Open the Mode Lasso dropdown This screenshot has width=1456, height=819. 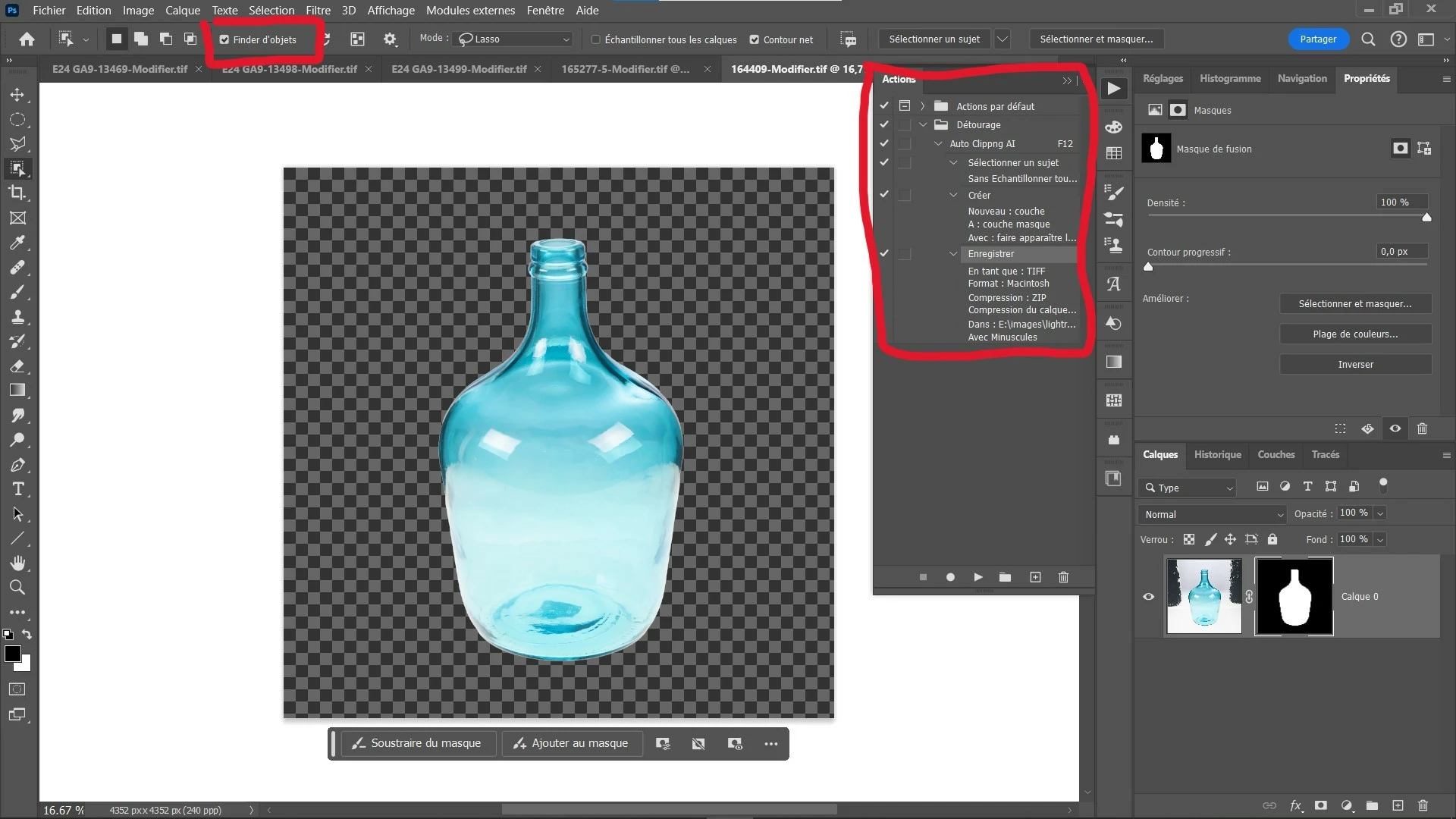(513, 39)
